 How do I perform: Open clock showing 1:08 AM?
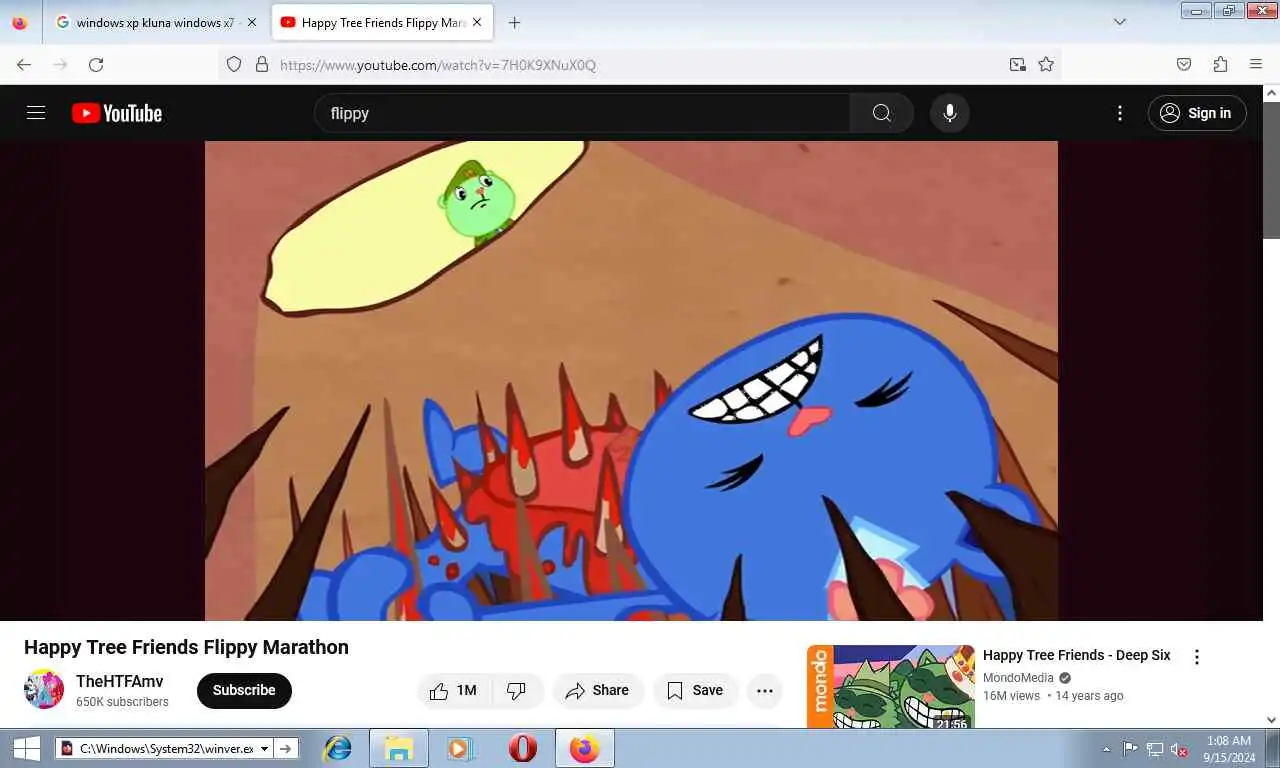(x=1229, y=749)
